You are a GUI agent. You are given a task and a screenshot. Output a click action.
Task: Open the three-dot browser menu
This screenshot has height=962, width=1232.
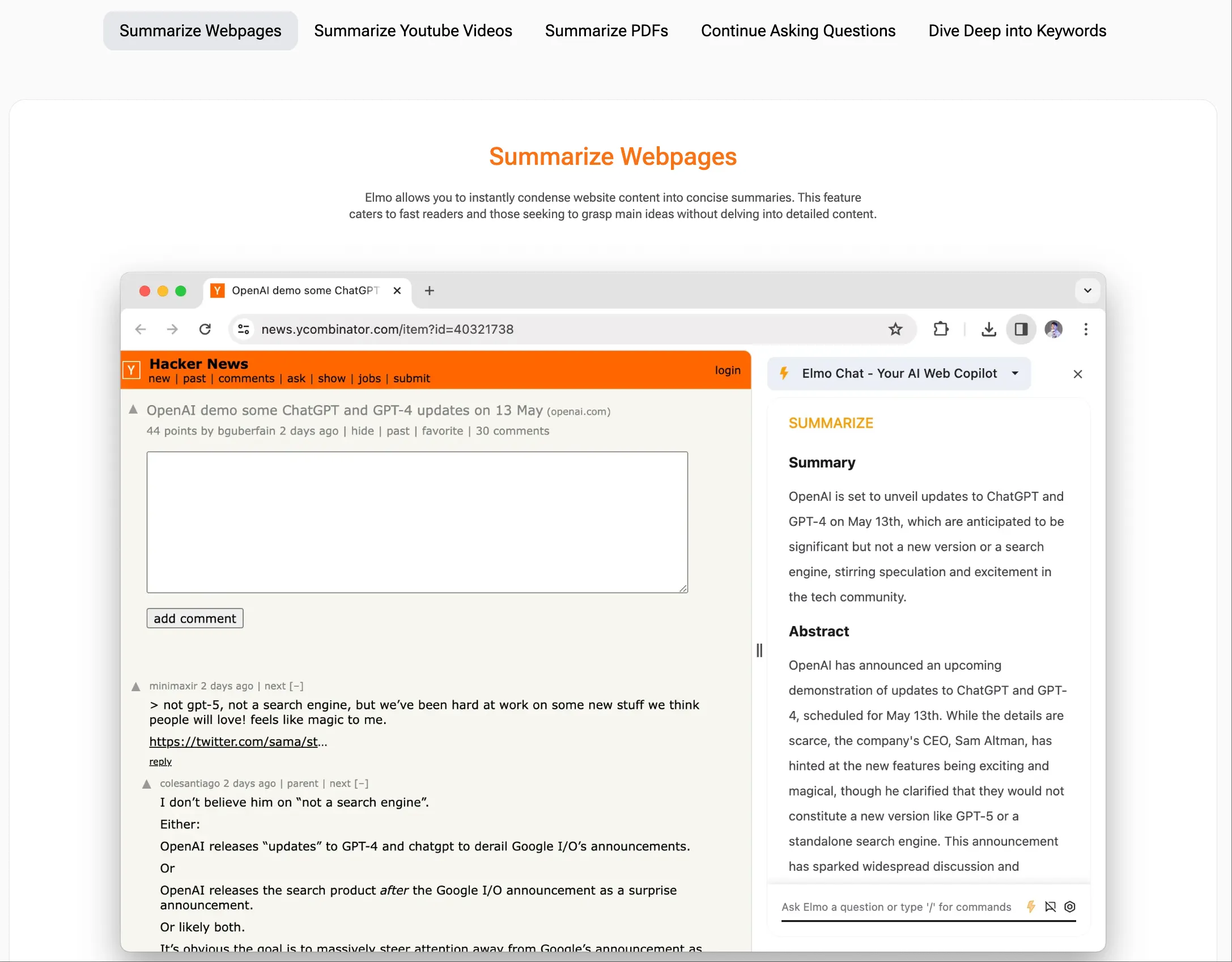[x=1086, y=329]
